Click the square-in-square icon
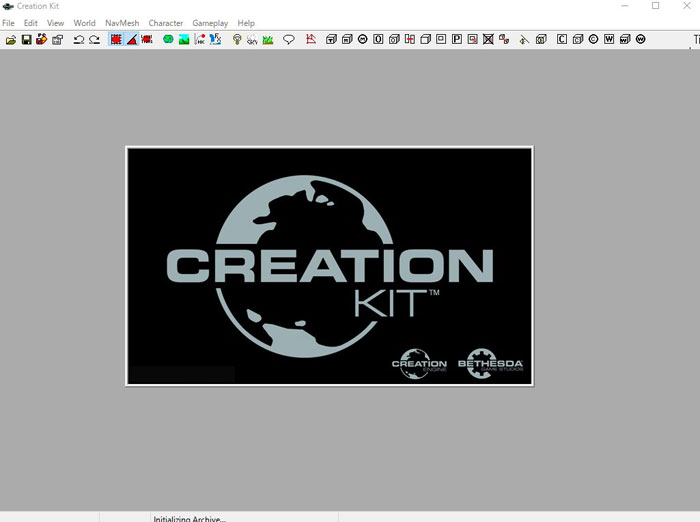 click(441, 40)
